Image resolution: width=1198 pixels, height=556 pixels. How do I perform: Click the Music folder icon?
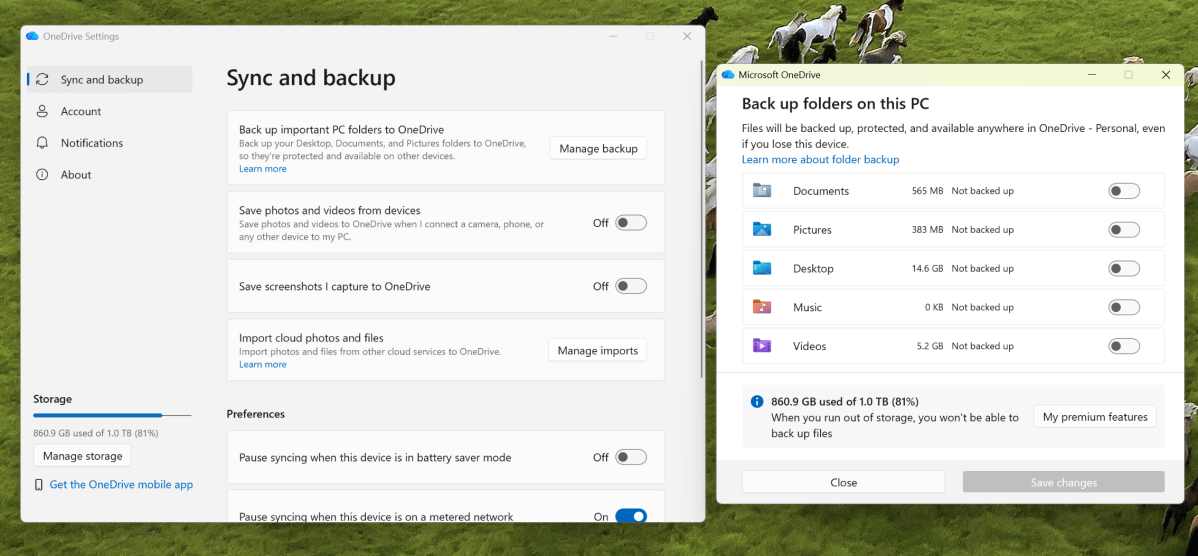point(762,307)
